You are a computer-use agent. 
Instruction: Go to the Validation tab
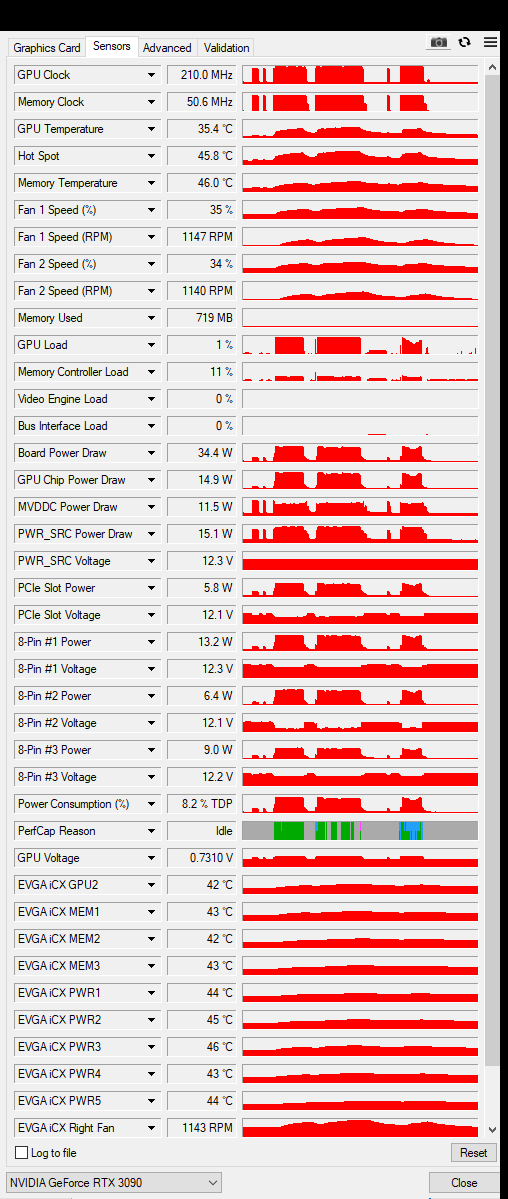(226, 47)
